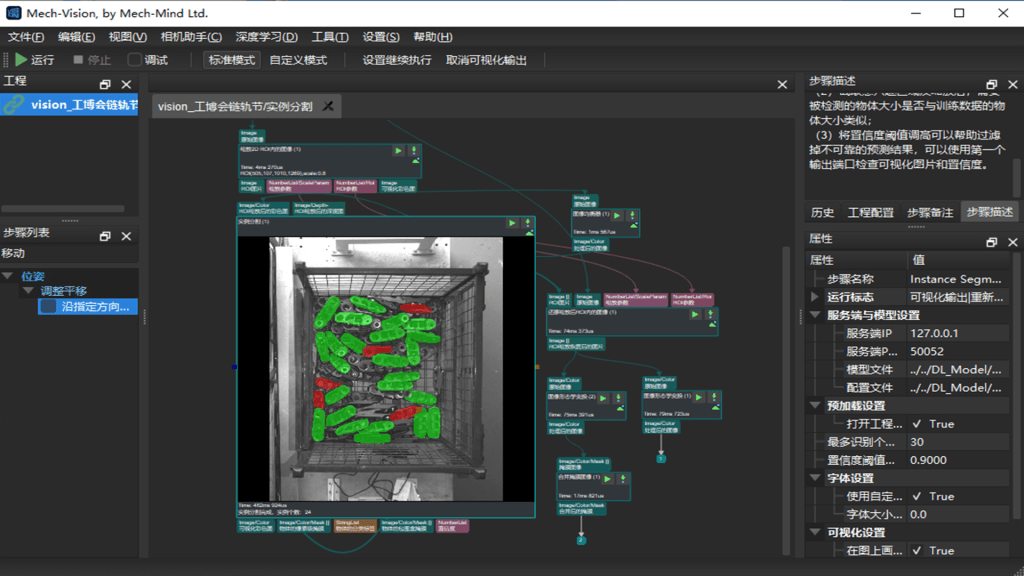This screenshot has height=576, width=1024.
Task: Click the chain-link icon of the vision project
Action: 14,105
